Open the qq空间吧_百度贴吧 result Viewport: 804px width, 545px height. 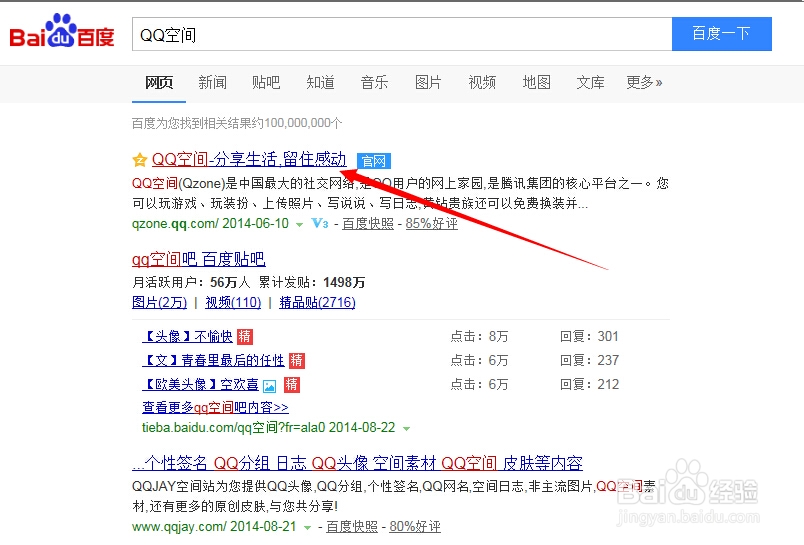tap(198, 259)
